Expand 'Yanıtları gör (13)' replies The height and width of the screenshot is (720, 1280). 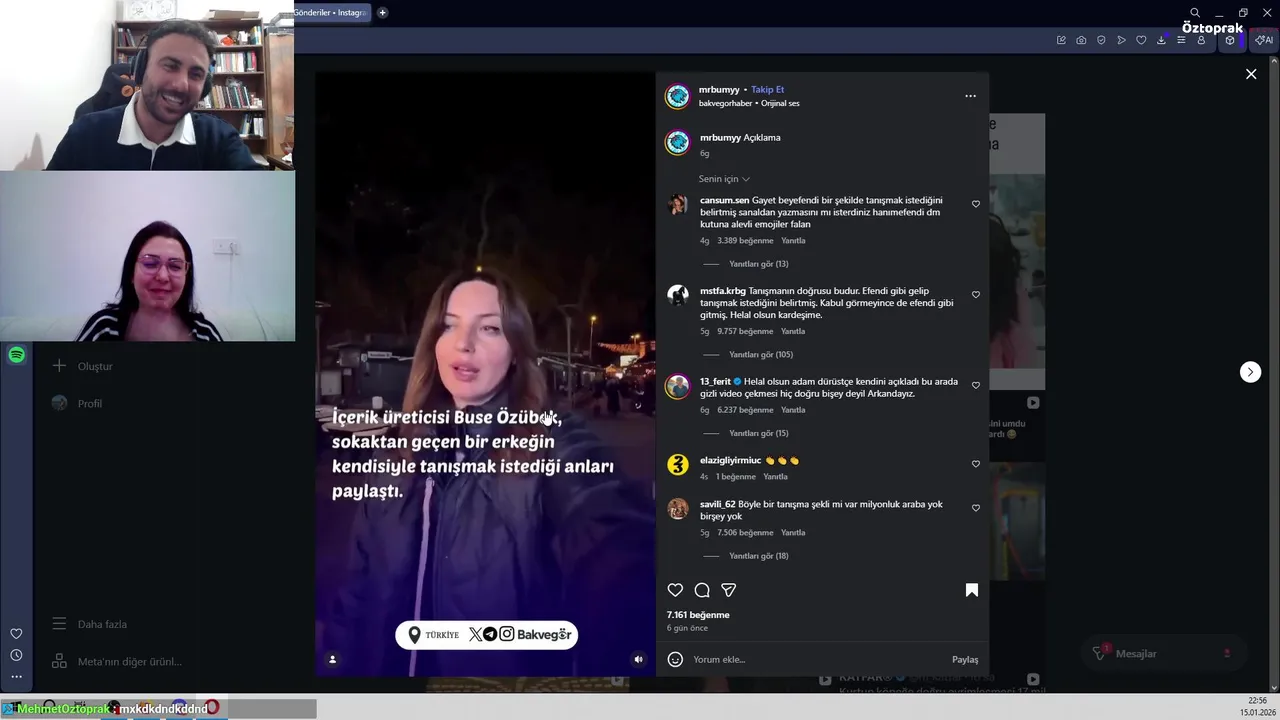click(758, 264)
